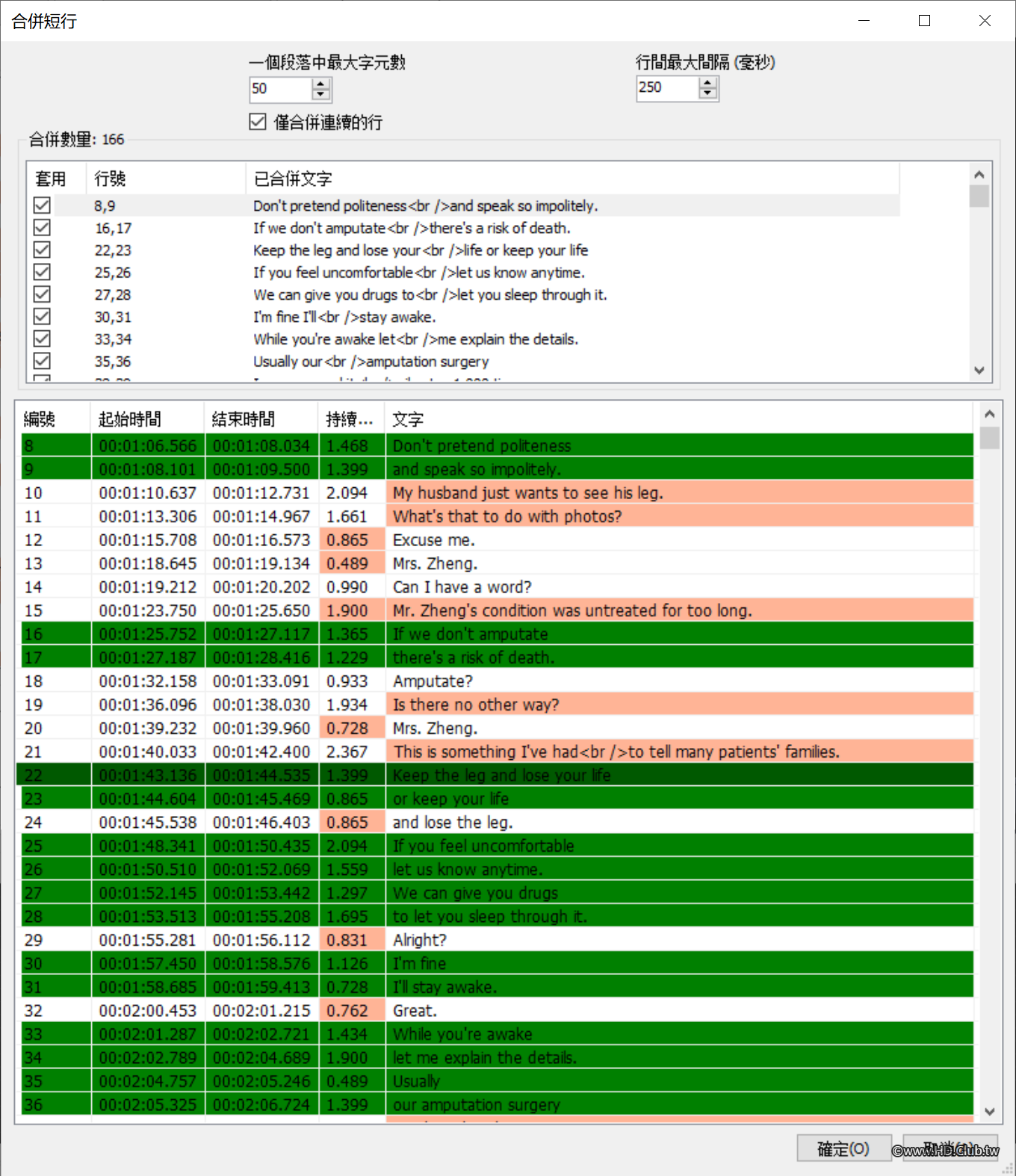Click duration value 2.367 of line 21
Viewport: 1016px width, 1176px height.
(x=347, y=752)
